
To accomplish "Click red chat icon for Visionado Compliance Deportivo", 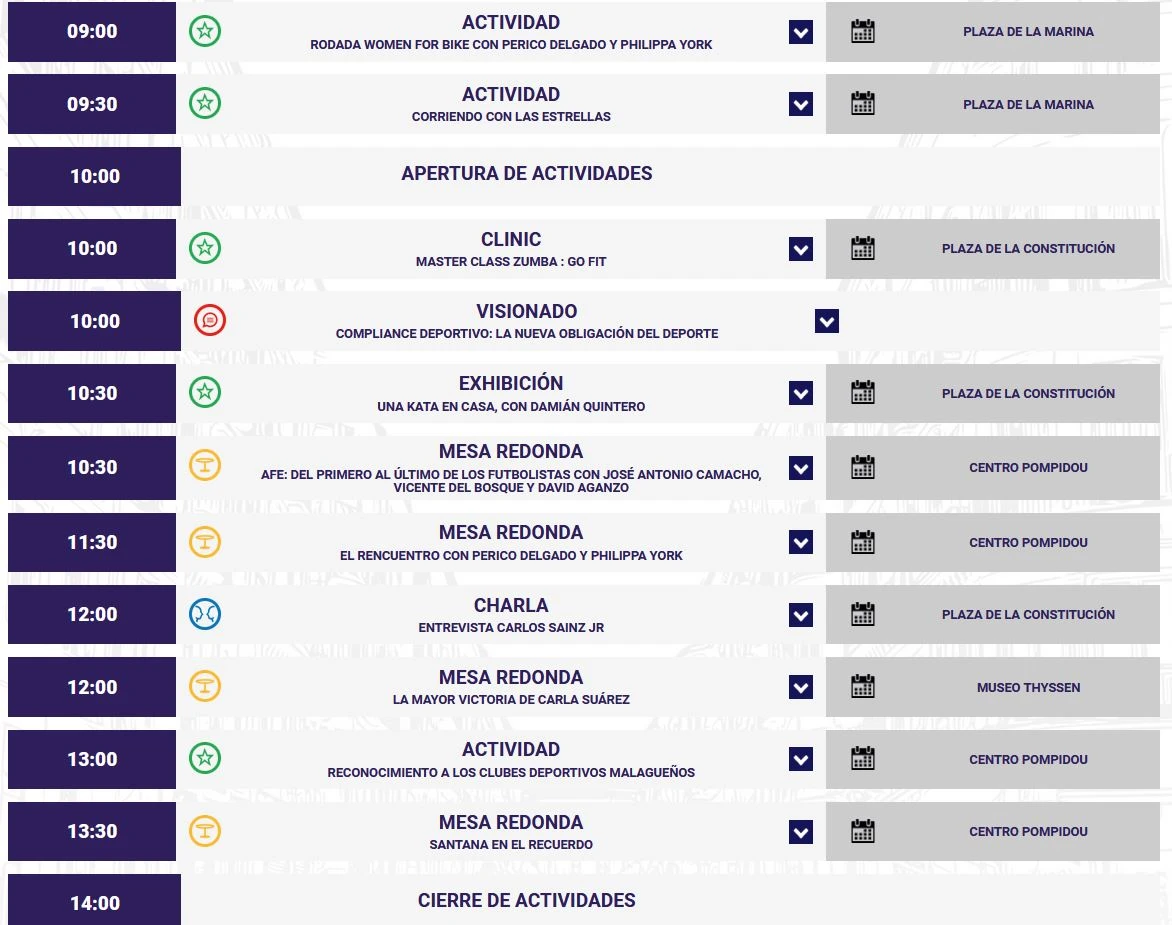I will [210, 321].
